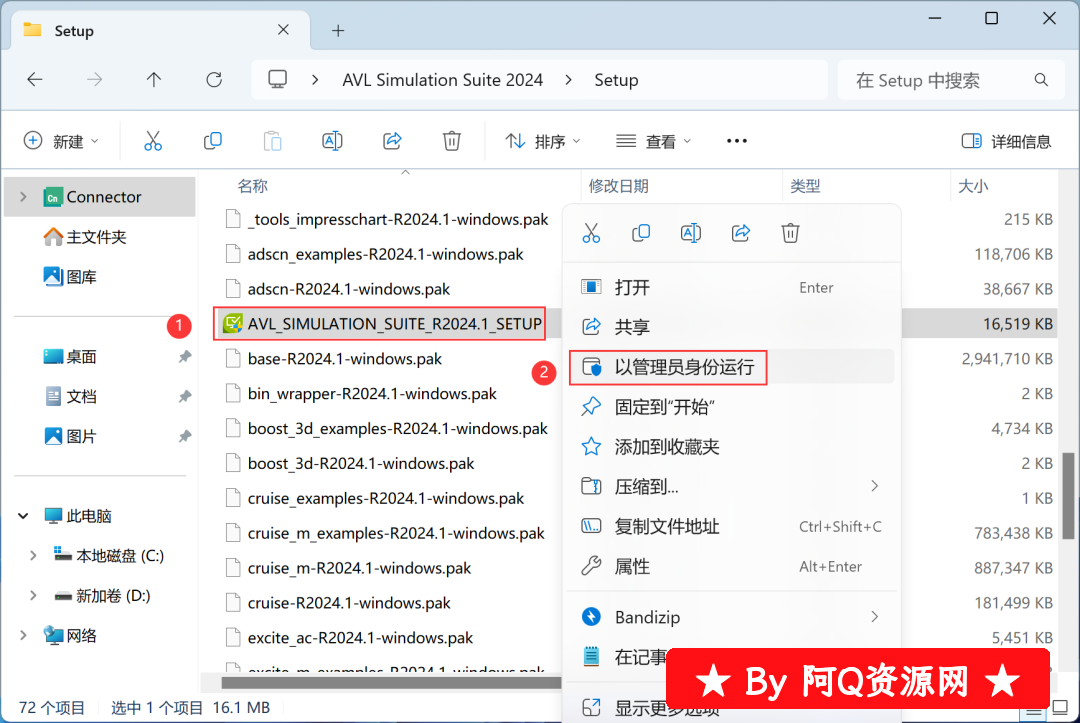
Task: Click the horizontal scrollbar of the file list
Action: point(391,682)
